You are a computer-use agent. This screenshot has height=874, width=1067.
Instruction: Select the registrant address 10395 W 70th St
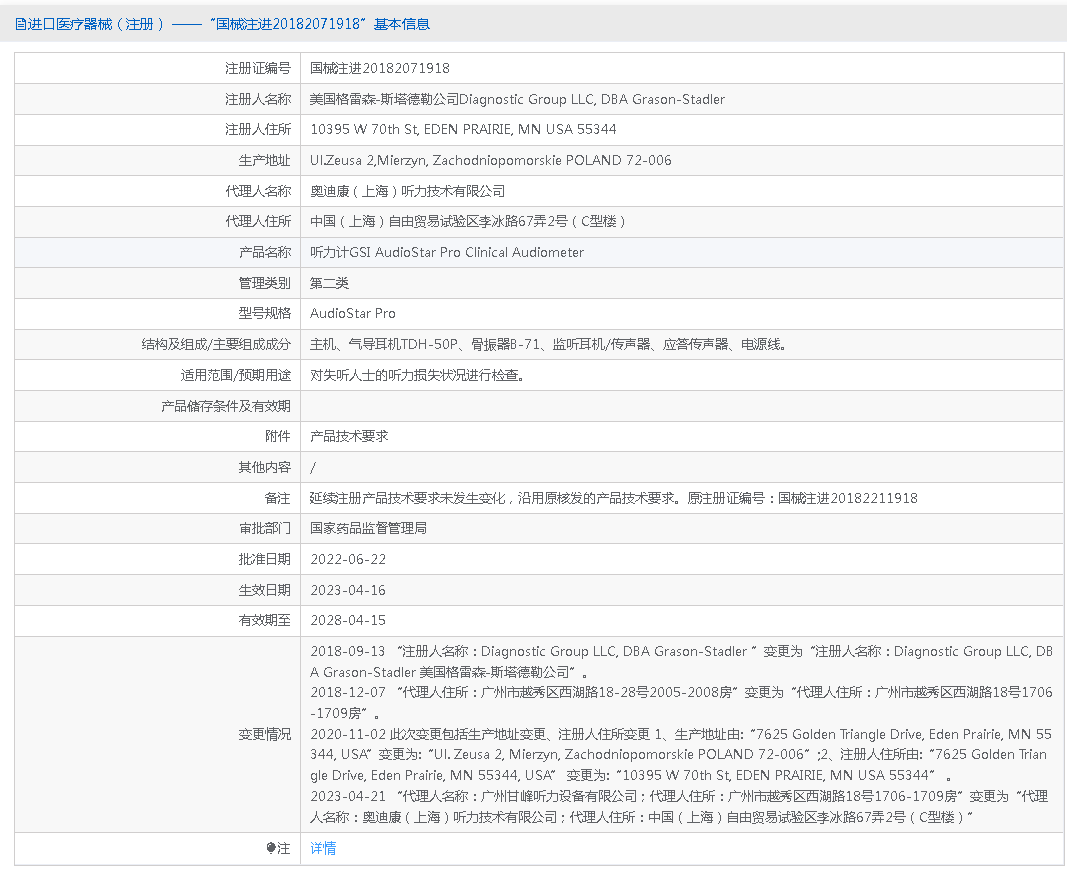click(463, 130)
